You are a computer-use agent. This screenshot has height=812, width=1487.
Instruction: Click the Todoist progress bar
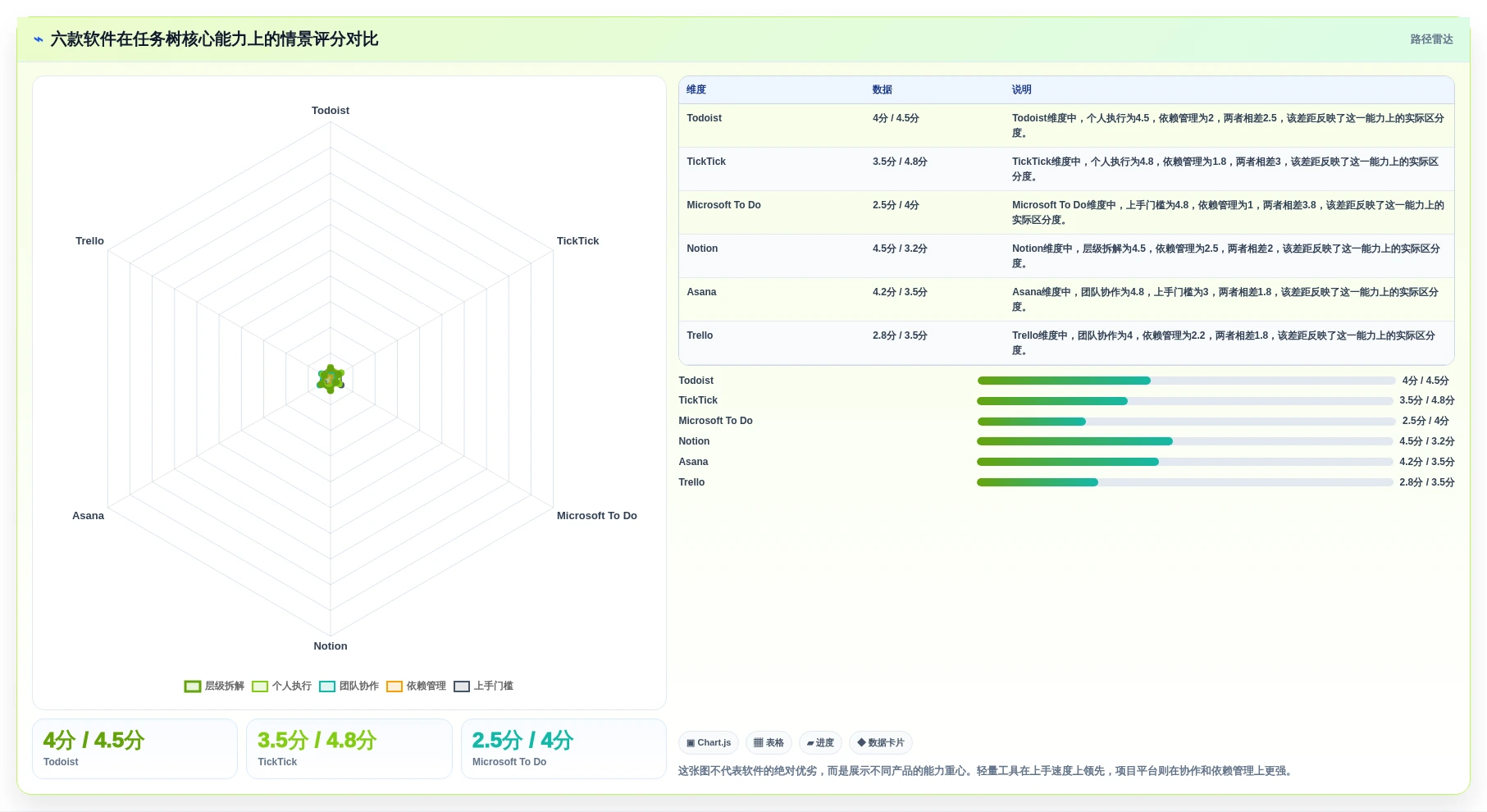(1186, 381)
